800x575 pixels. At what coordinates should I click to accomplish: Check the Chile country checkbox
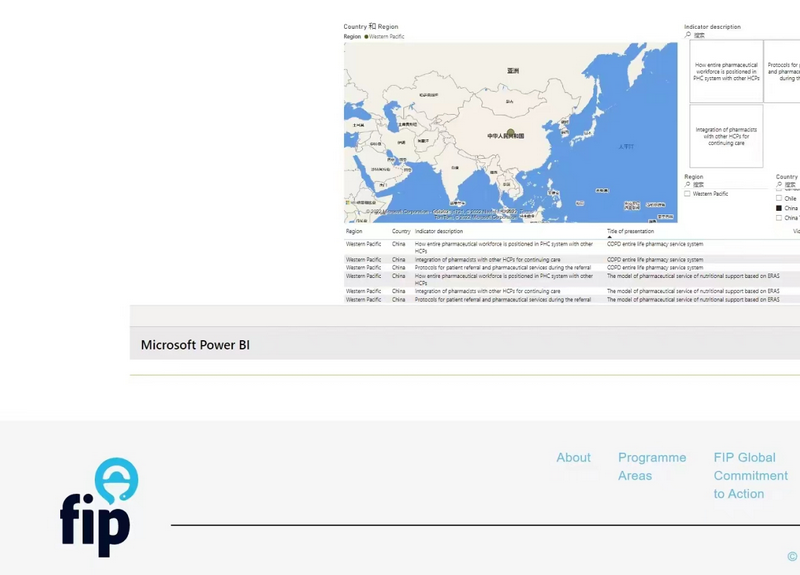[780, 199]
